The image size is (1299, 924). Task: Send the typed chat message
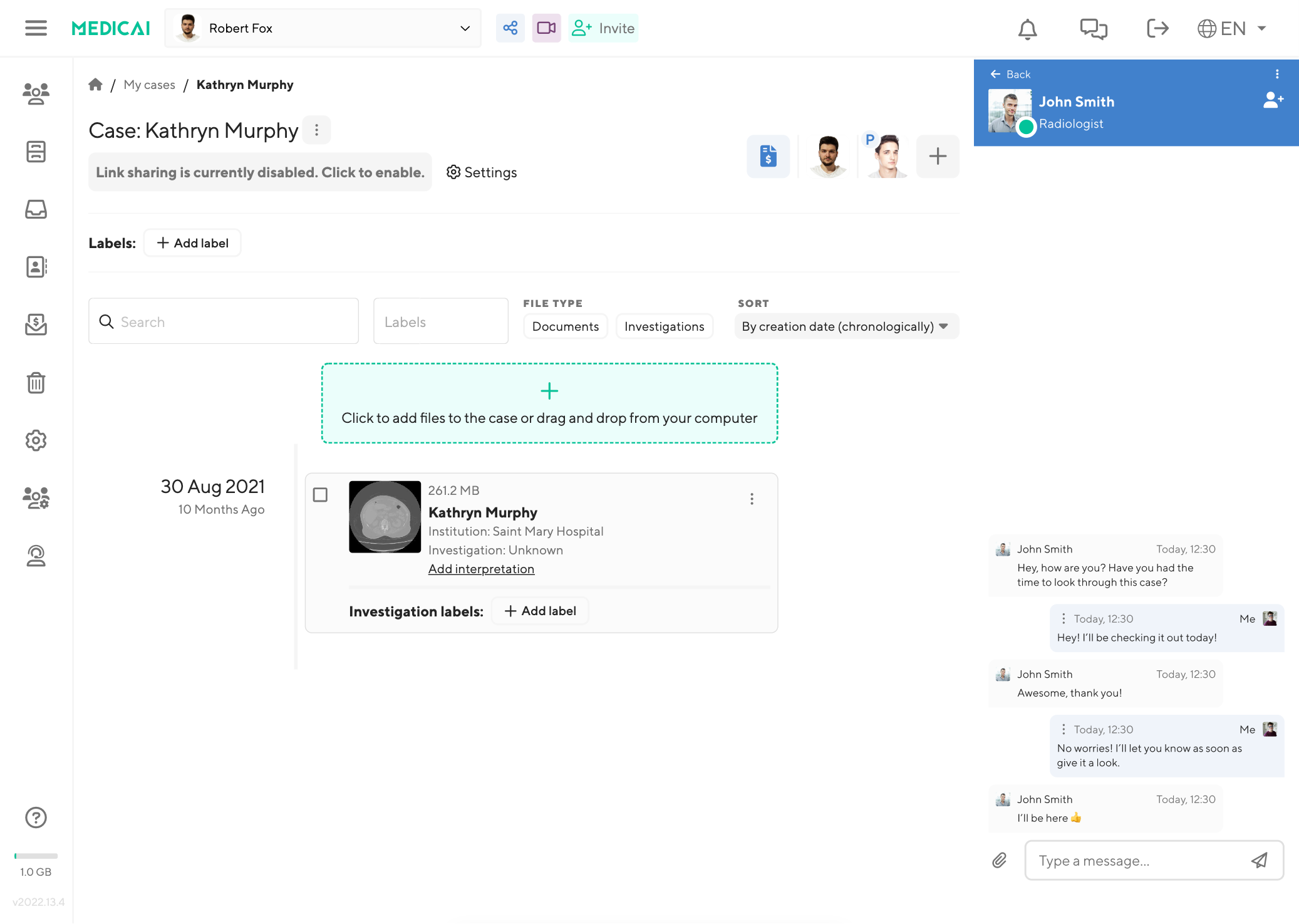click(x=1259, y=861)
